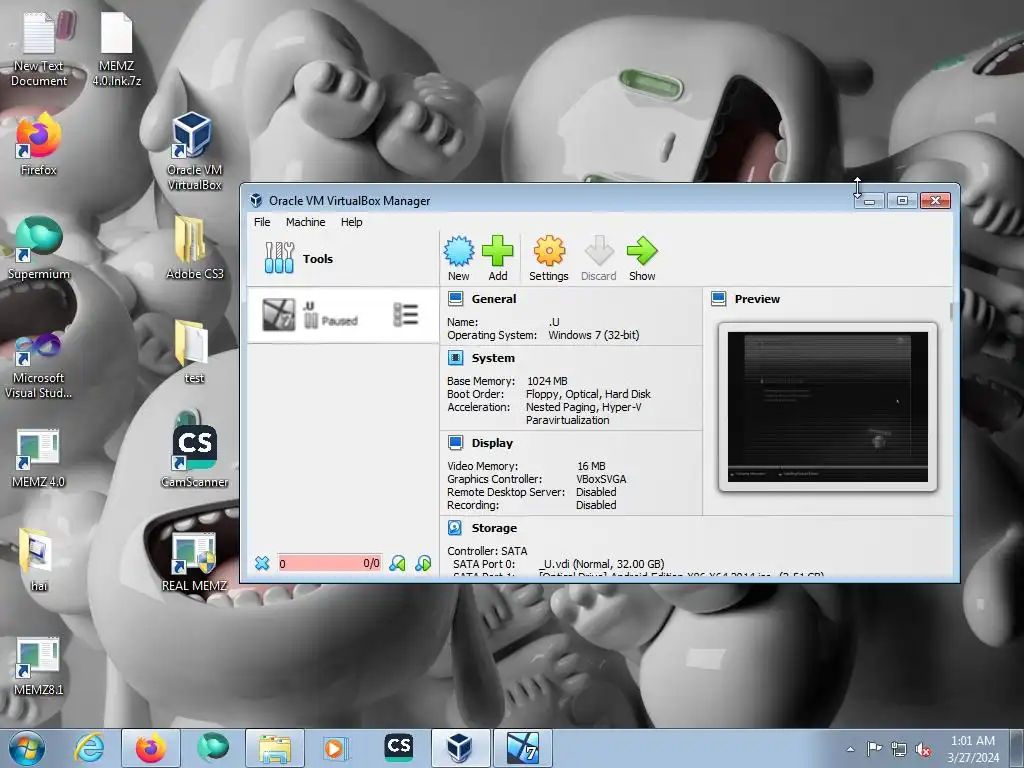
Task: Select Oracle VM VirtualBox desktop shortcut
Action: tap(194, 152)
